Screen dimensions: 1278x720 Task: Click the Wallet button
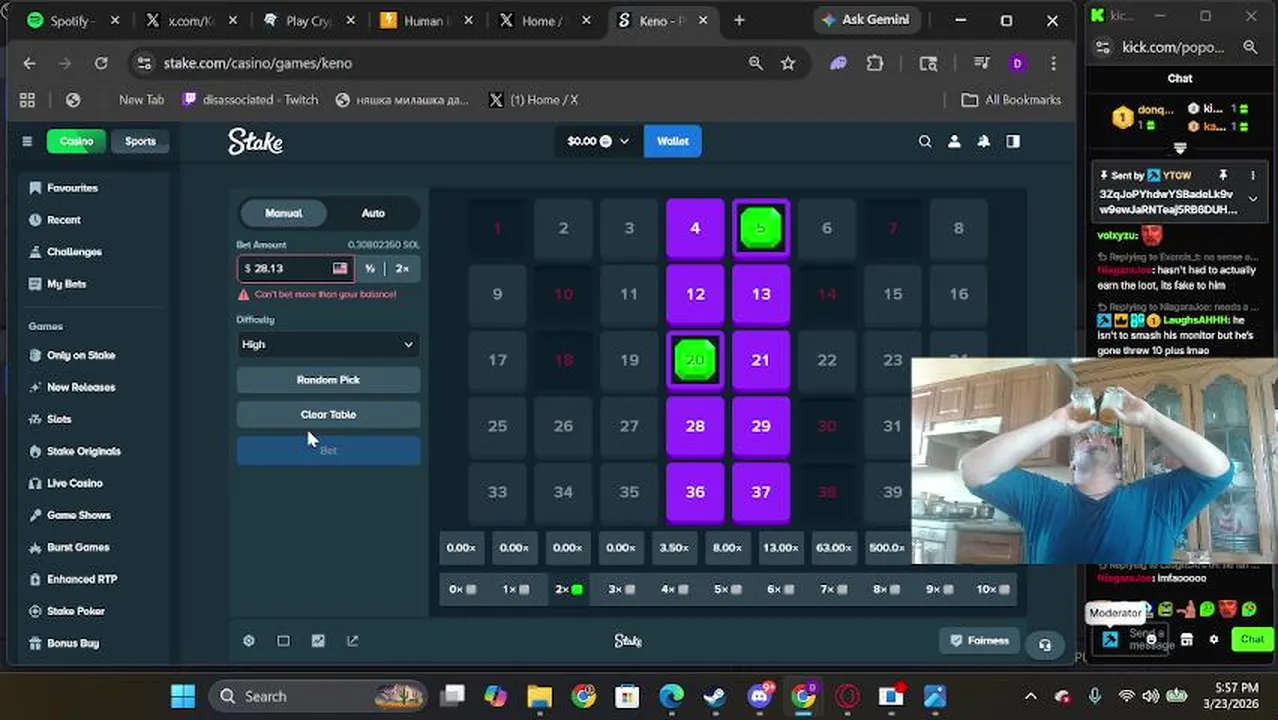click(x=673, y=141)
